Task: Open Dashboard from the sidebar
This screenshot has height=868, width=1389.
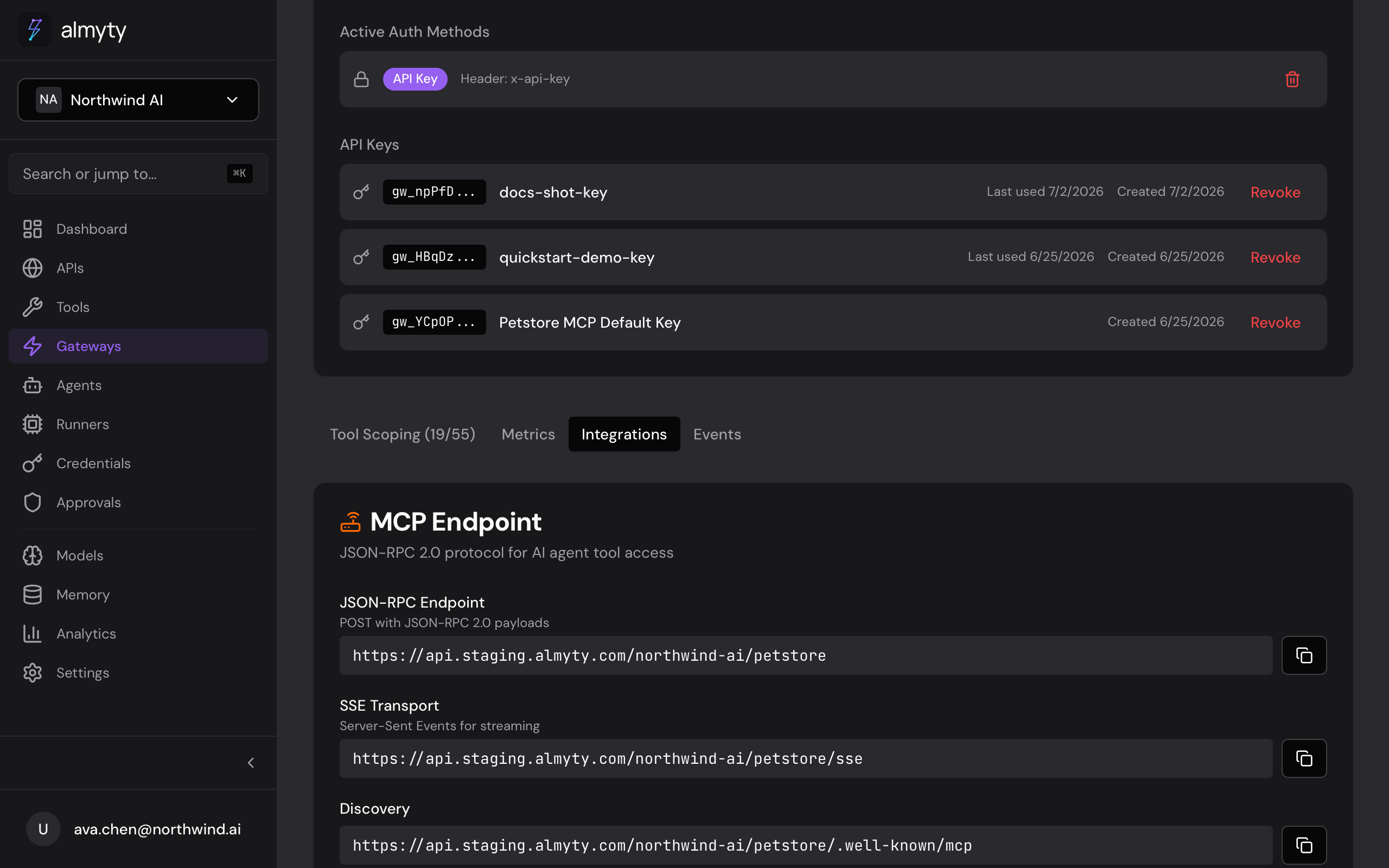Action: click(x=138, y=229)
